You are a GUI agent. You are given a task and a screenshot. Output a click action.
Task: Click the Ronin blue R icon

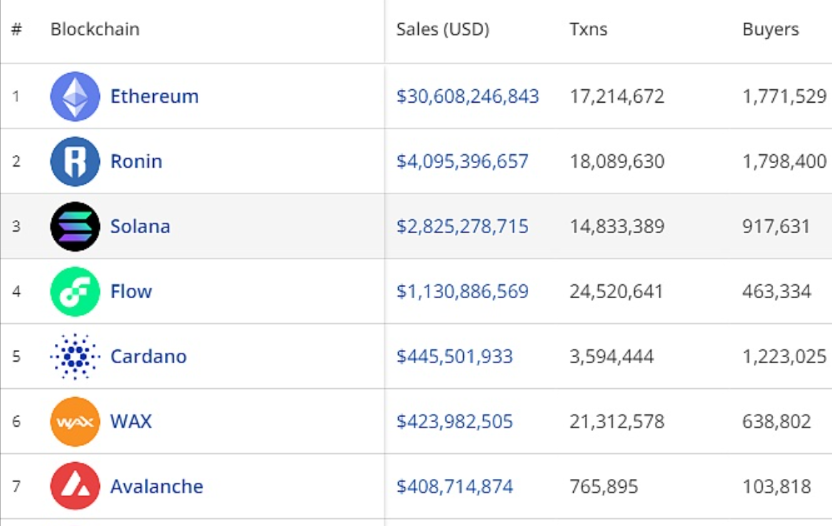click(x=75, y=162)
